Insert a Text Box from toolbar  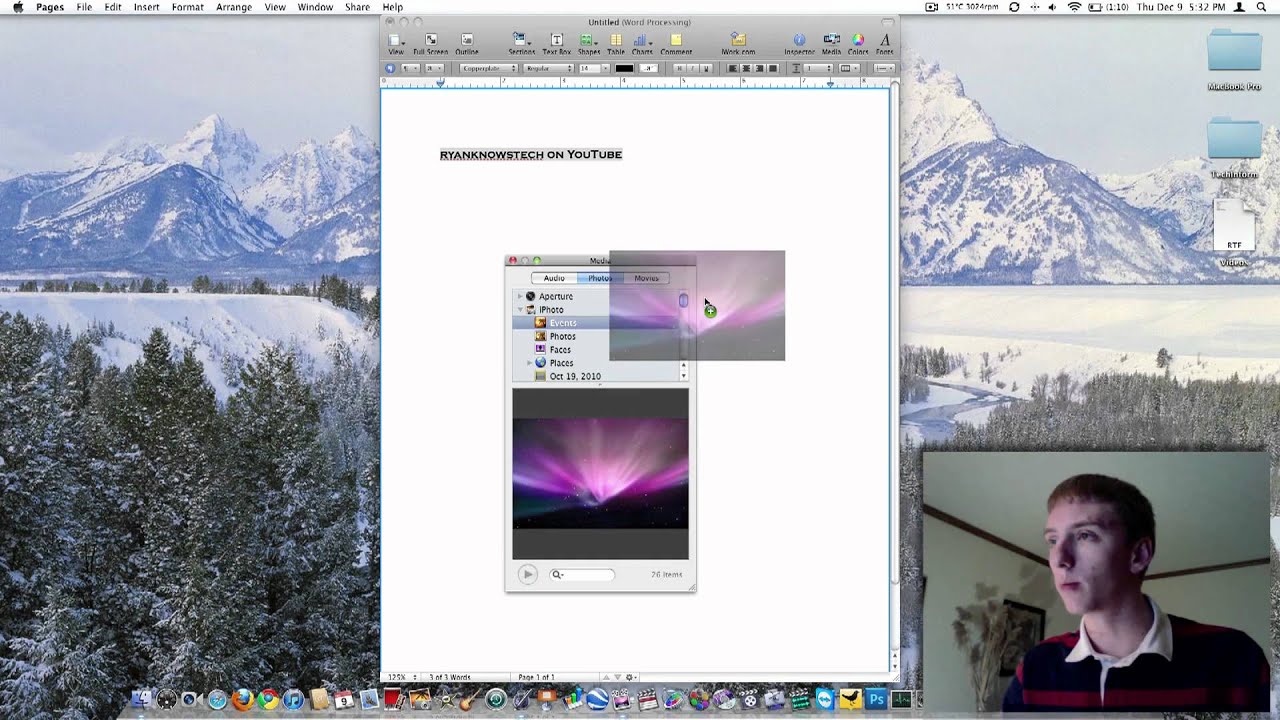click(x=556, y=43)
